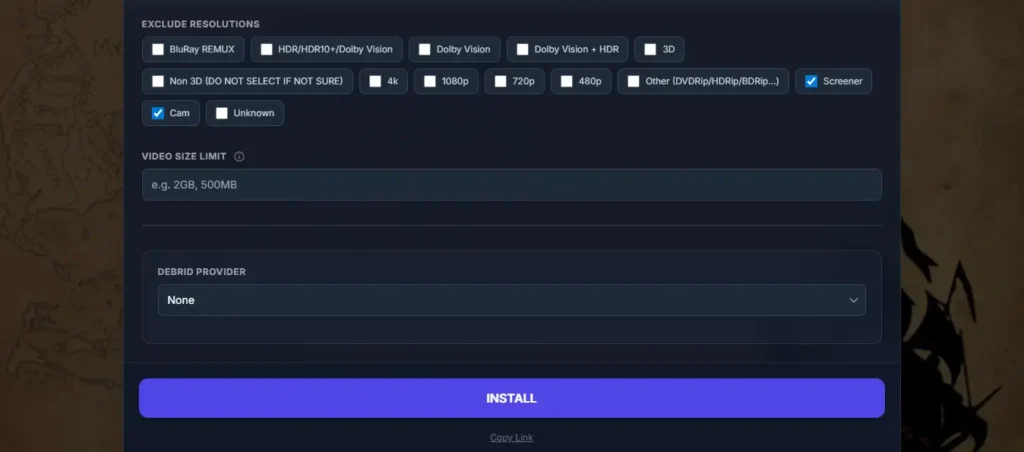
Task: Enable the HDR/HDR10+/Dolby Vision exclusion
Action: tap(267, 49)
